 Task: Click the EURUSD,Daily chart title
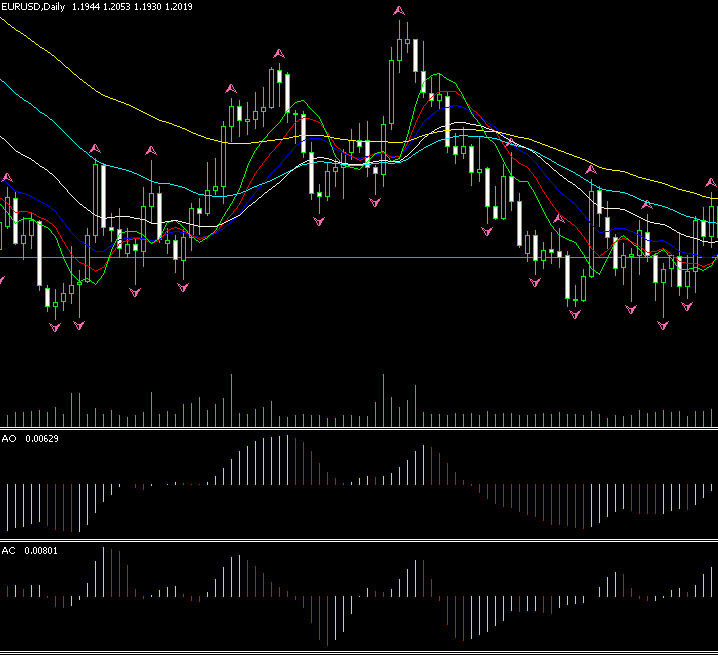click(33, 7)
